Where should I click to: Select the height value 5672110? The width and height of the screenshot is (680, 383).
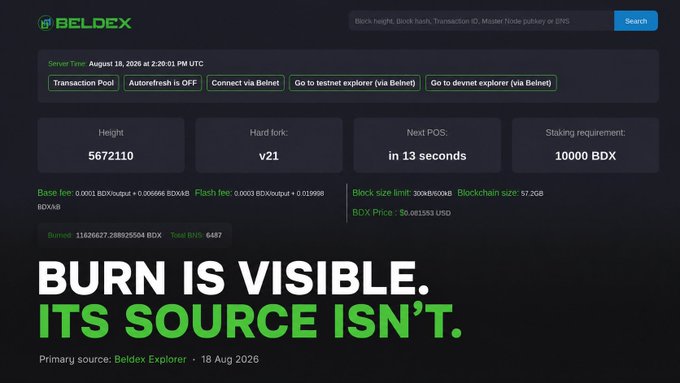[111, 156]
